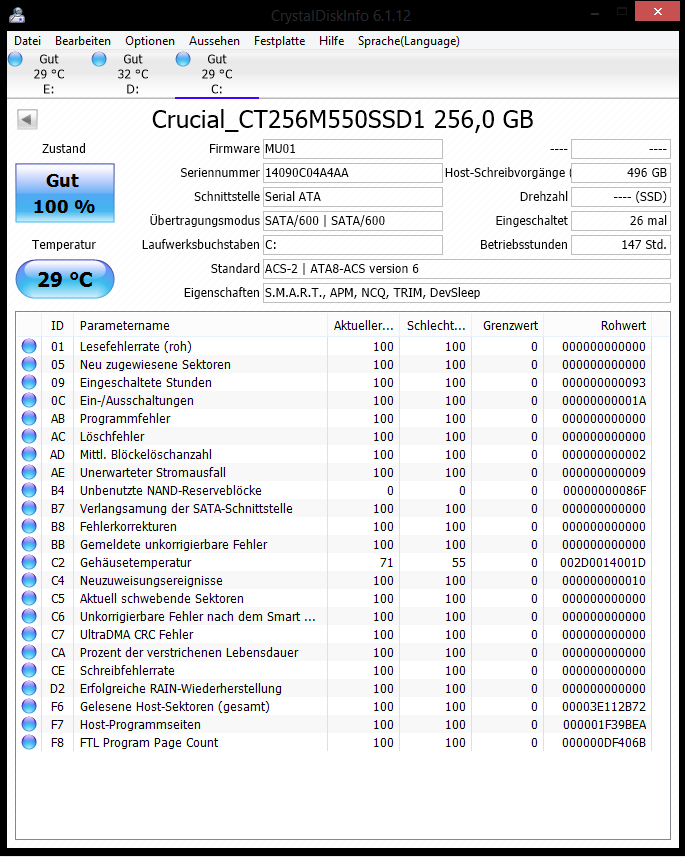Select drive C: status orb
Image resolution: width=685 pixels, height=857 pixels.
click(x=183, y=59)
